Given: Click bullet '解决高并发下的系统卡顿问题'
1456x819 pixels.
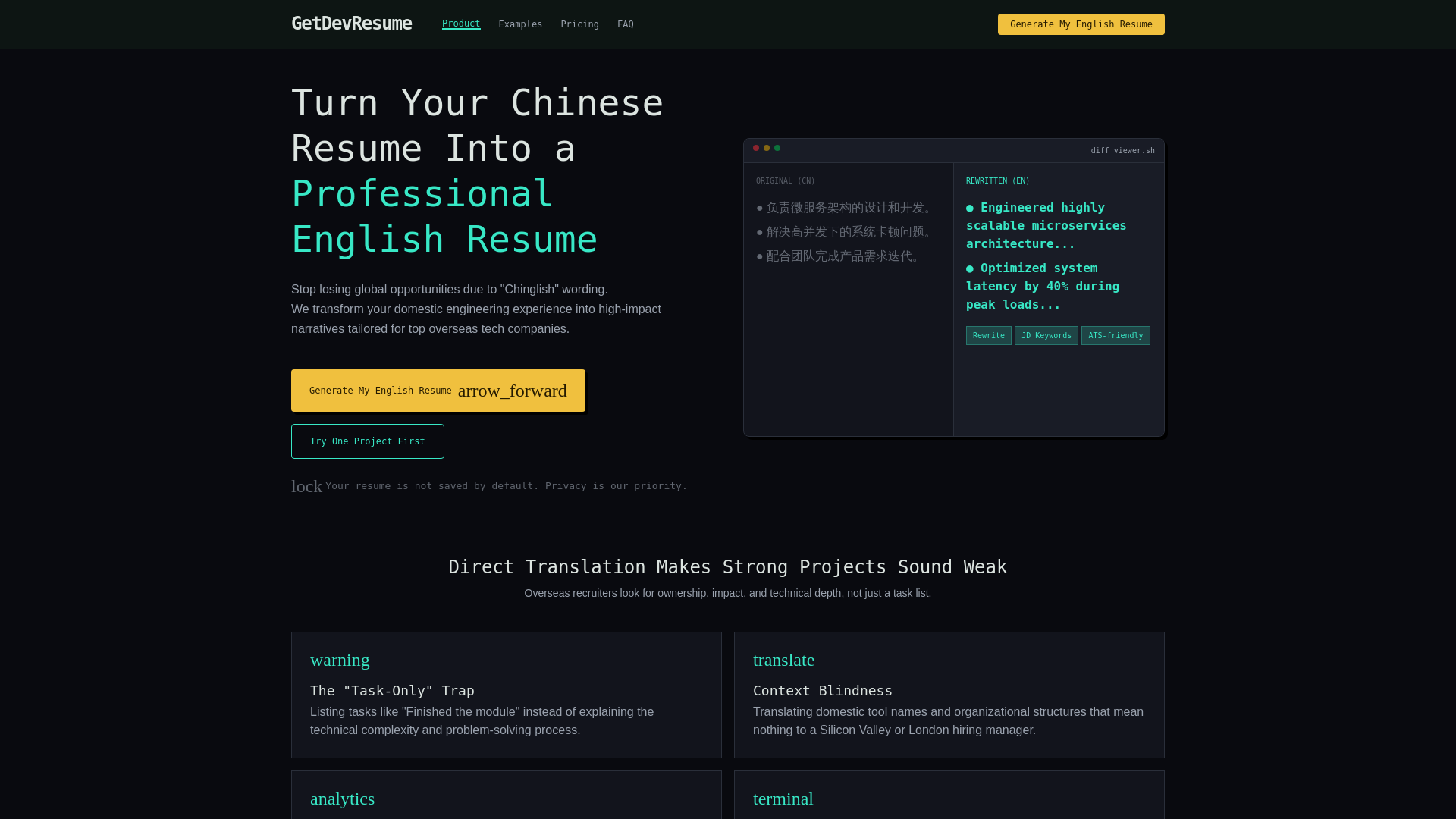Looking at the screenshot, I should point(846,232).
